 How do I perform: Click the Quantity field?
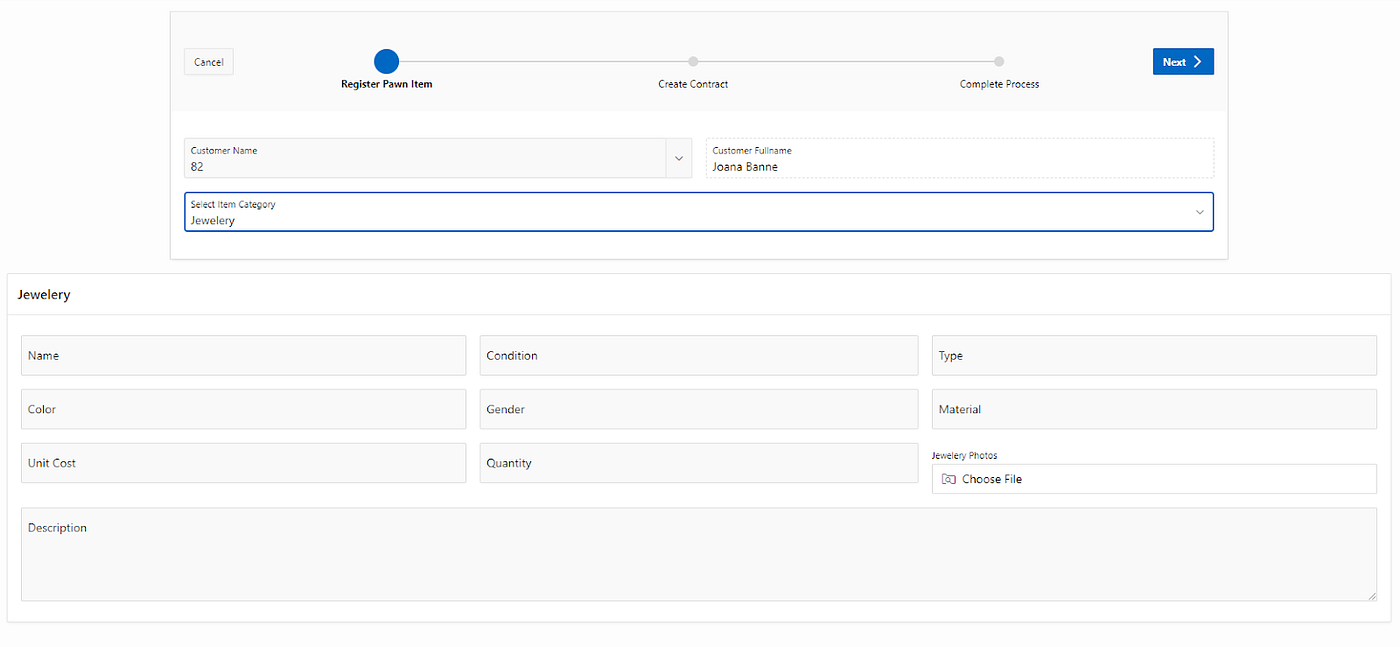(x=698, y=463)
